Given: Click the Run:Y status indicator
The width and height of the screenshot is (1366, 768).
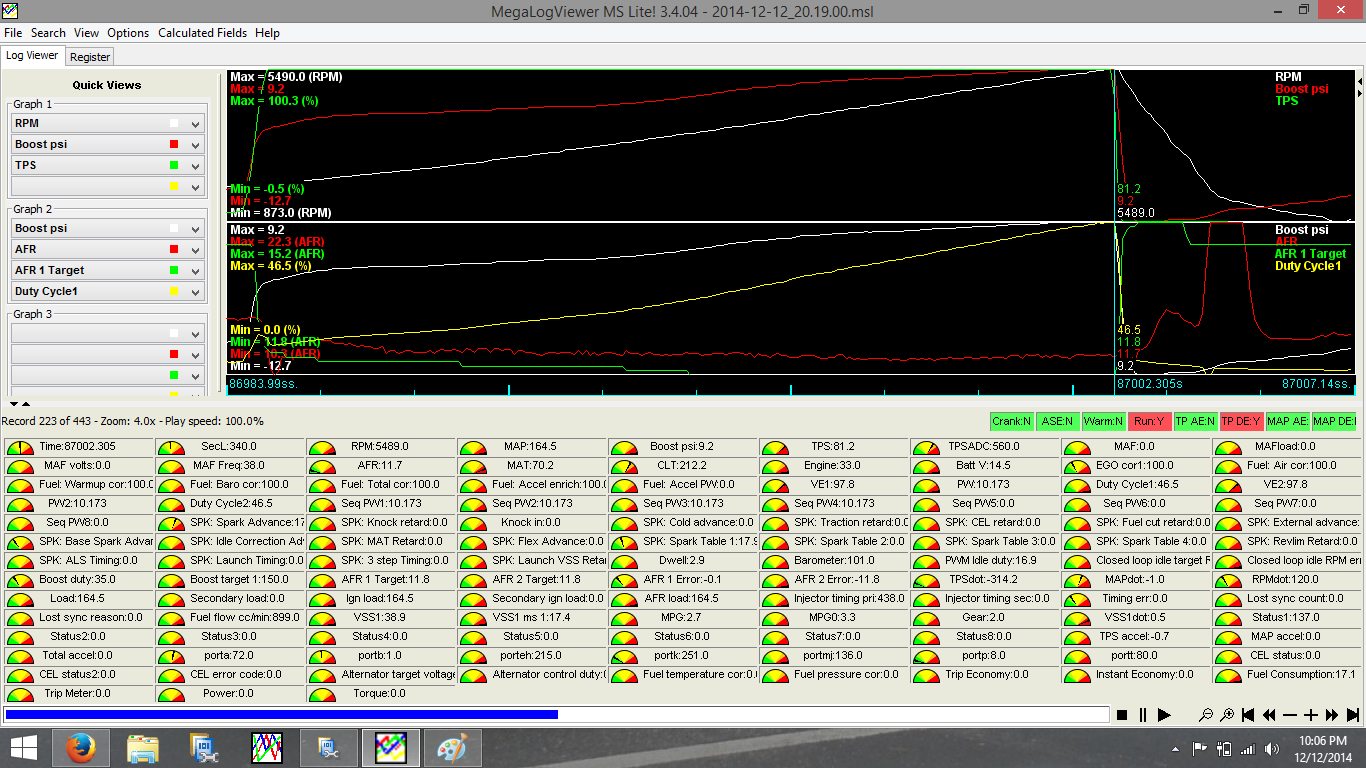Looking at the screenshot, I should (1150, 422).
